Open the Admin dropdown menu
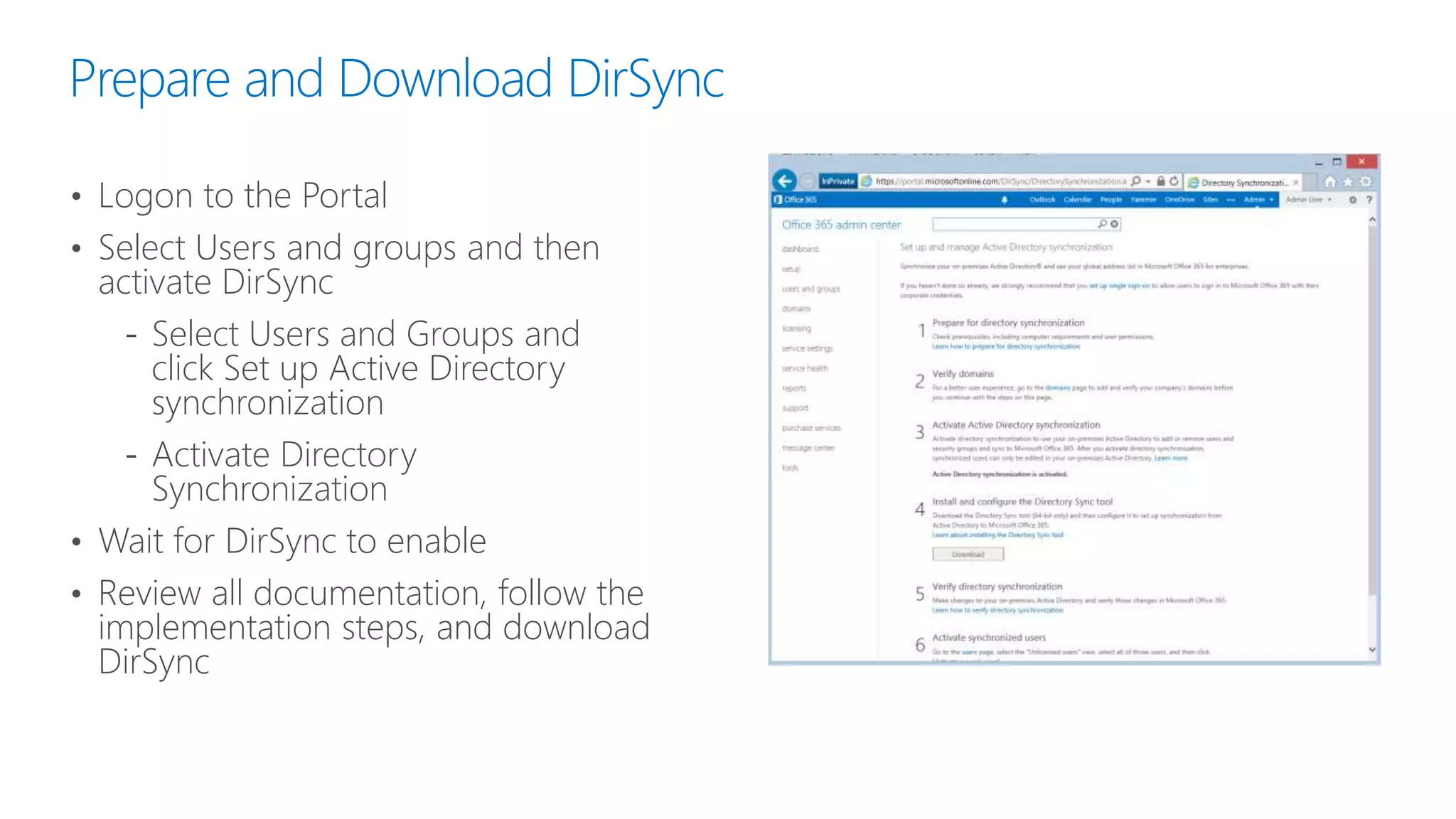The image size is (1456, 819). pyautogui.click(x=1258, y=200)
